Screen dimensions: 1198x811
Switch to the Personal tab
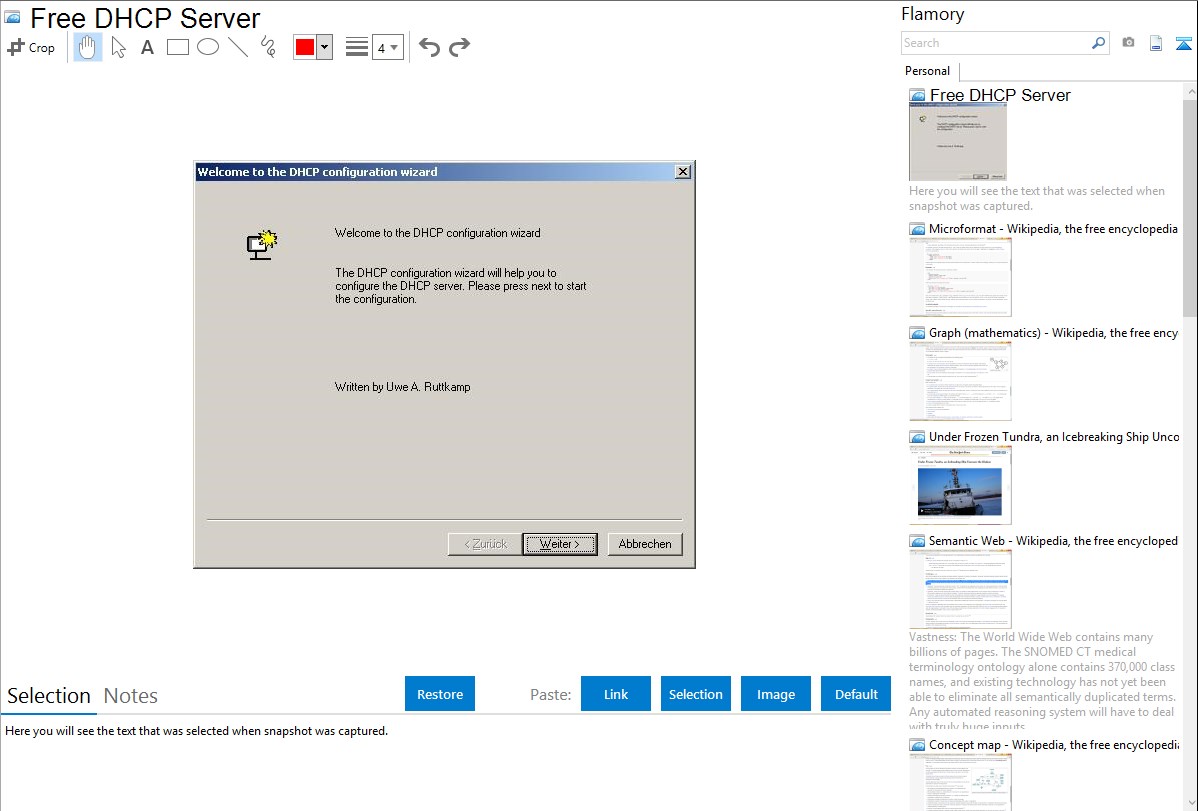pyautogui.click(x=928, y=70)
